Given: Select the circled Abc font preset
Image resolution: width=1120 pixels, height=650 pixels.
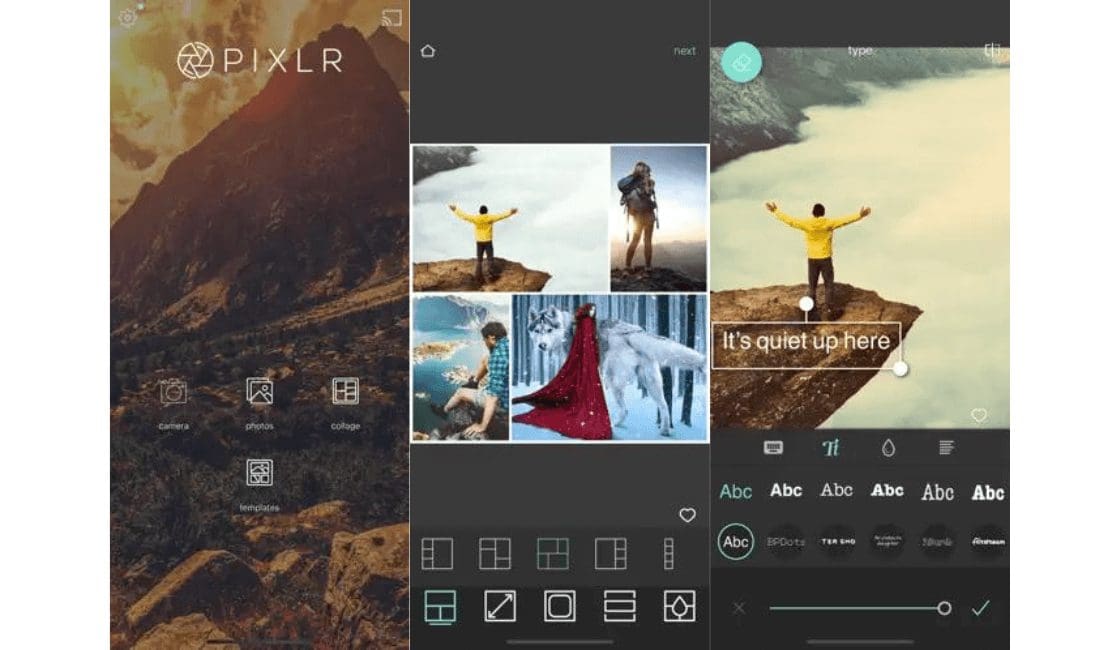Looking at the screenshot, I should 736,542.
